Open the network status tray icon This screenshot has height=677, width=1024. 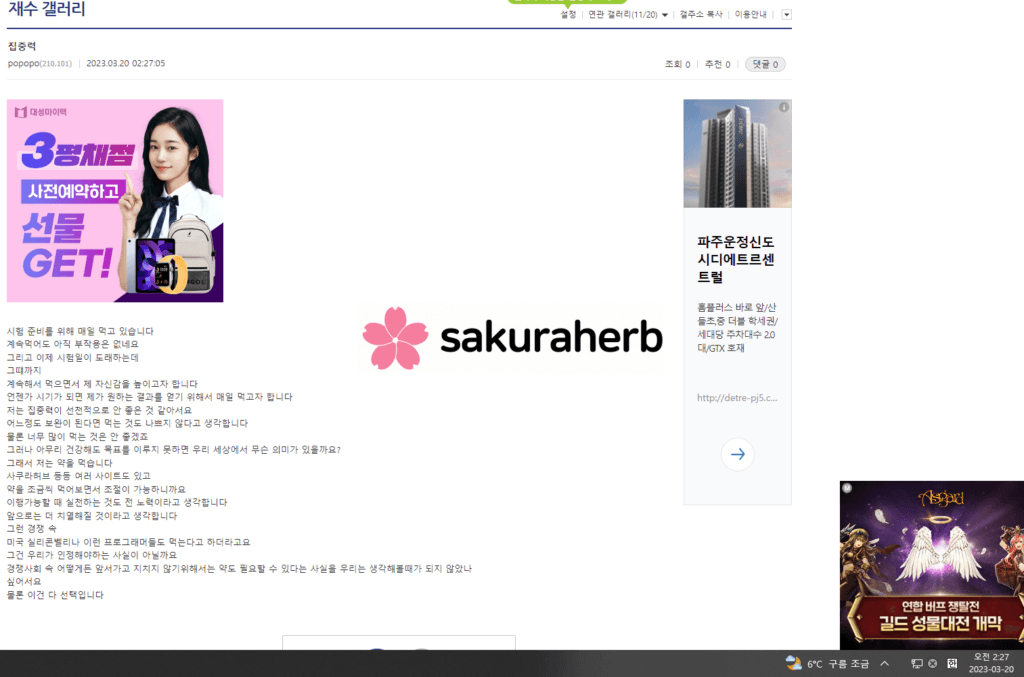click(917, 663)
